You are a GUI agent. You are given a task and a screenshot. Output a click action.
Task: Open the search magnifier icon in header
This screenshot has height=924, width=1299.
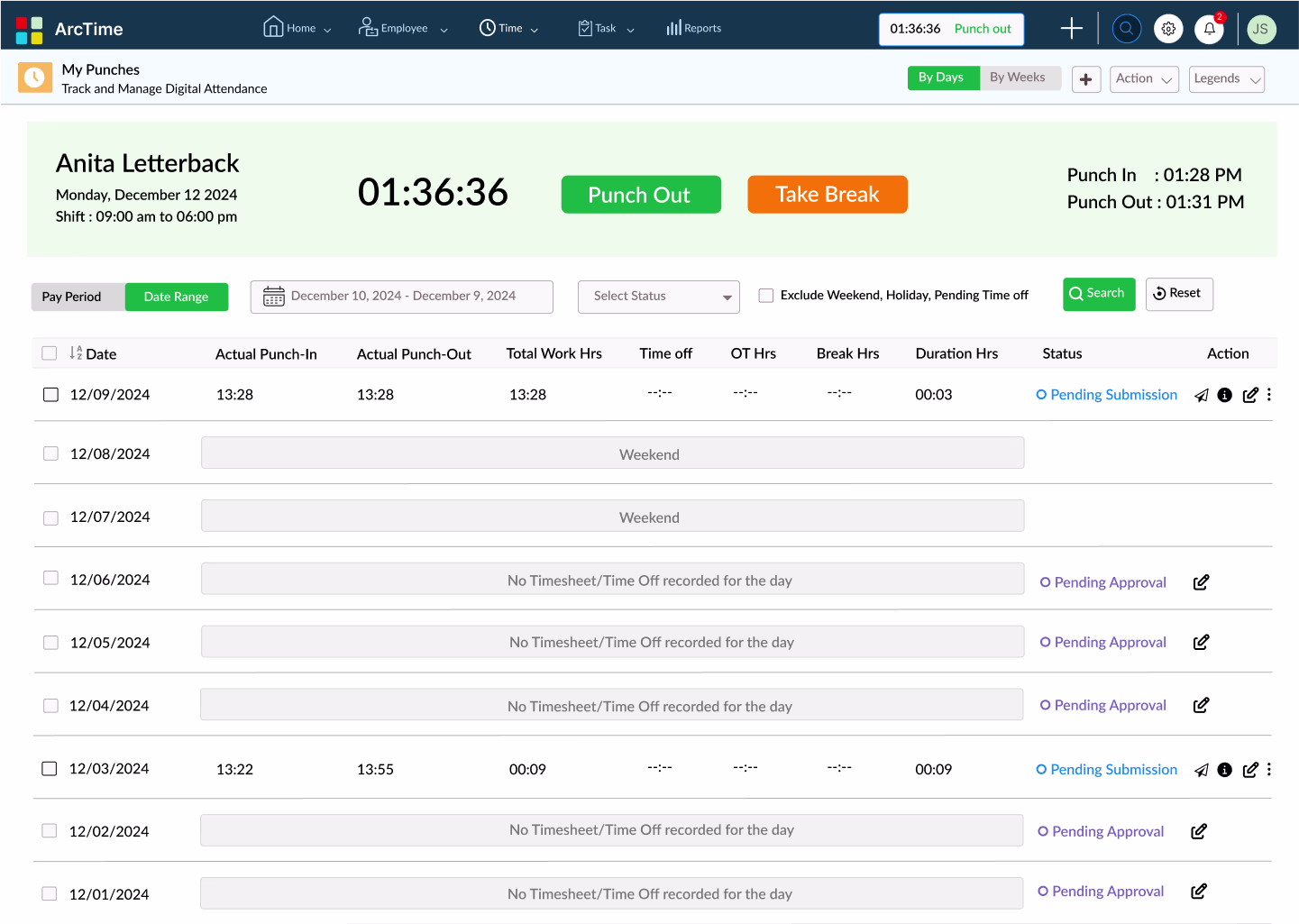pyautogui.click(x=1126, y=29)
